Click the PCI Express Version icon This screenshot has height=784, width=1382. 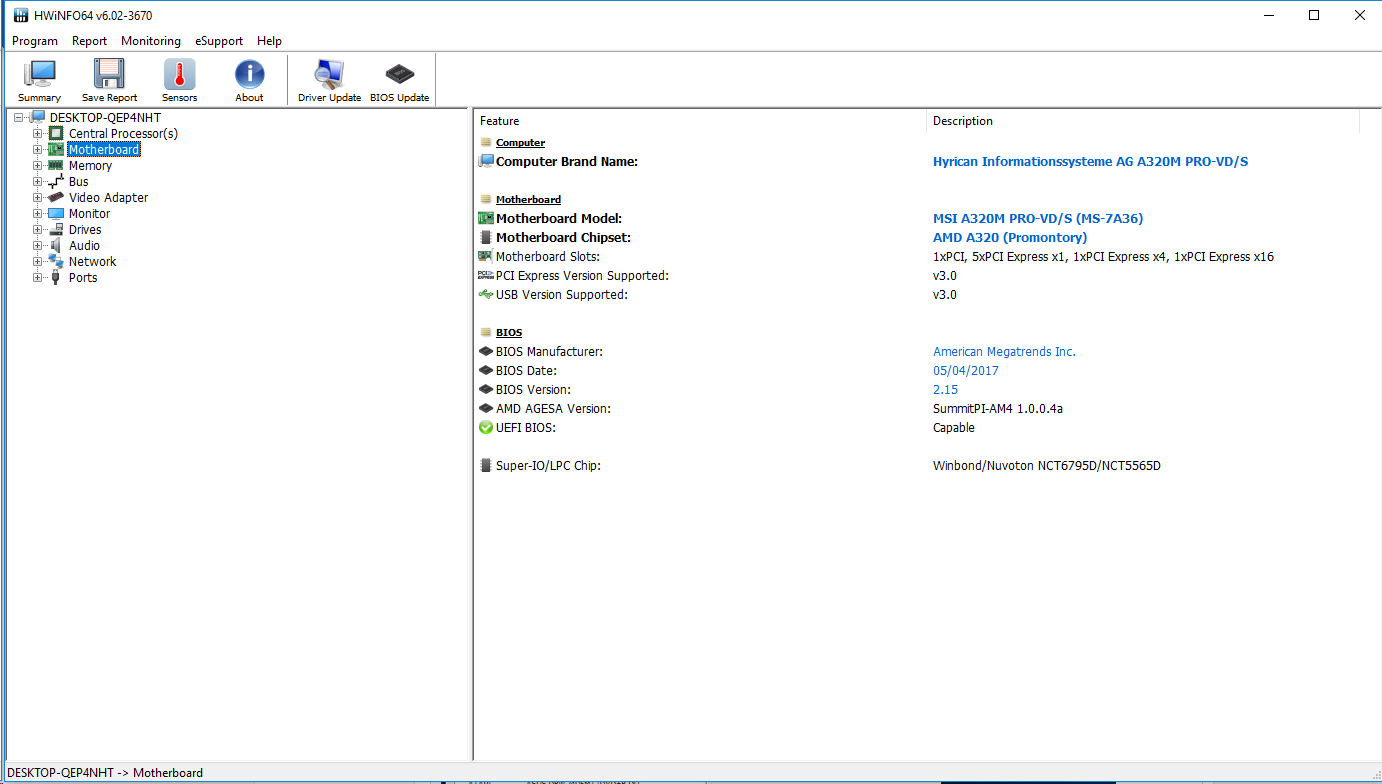point(486,275)
